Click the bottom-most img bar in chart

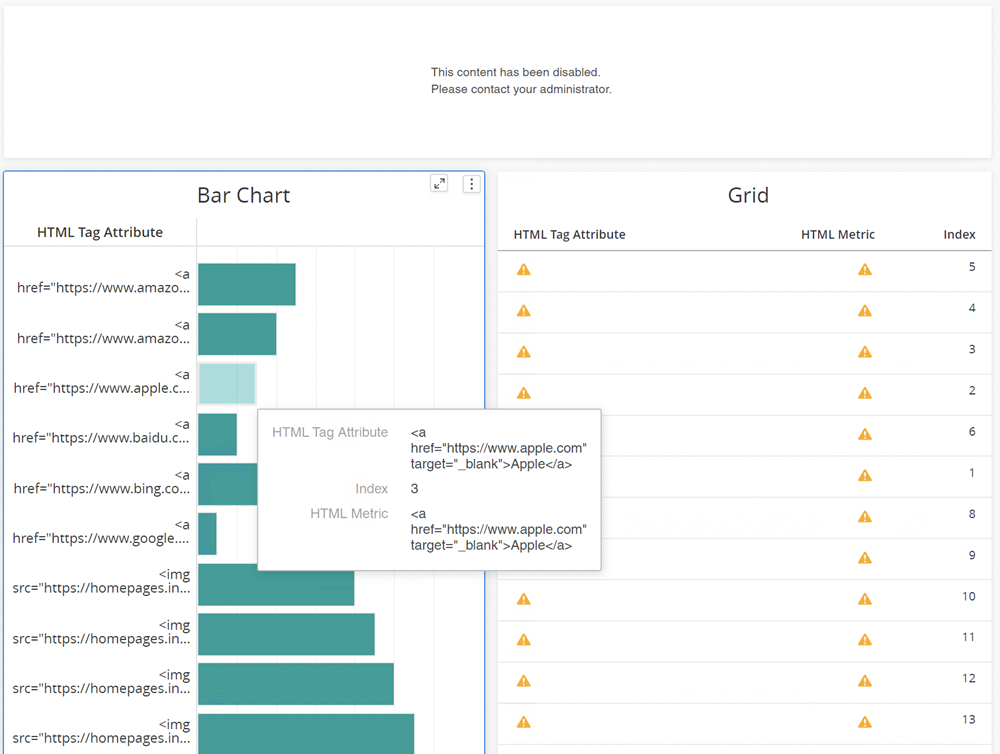click(305, 733)
